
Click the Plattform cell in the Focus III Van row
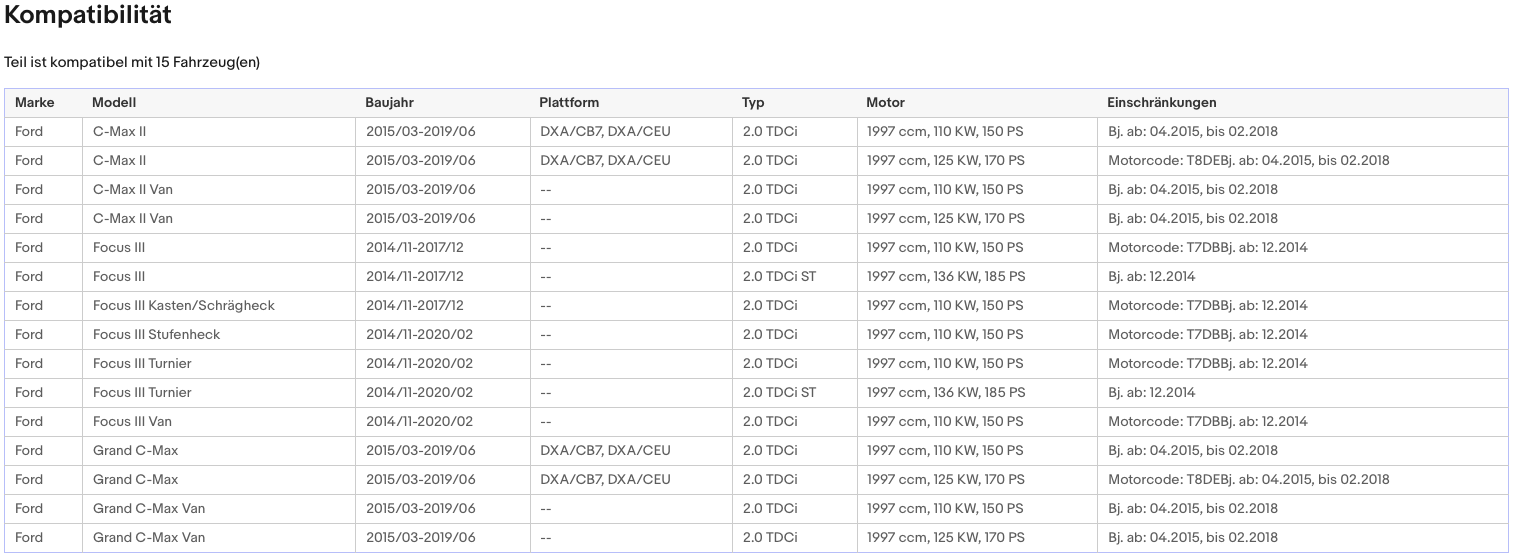click(546, 422)
